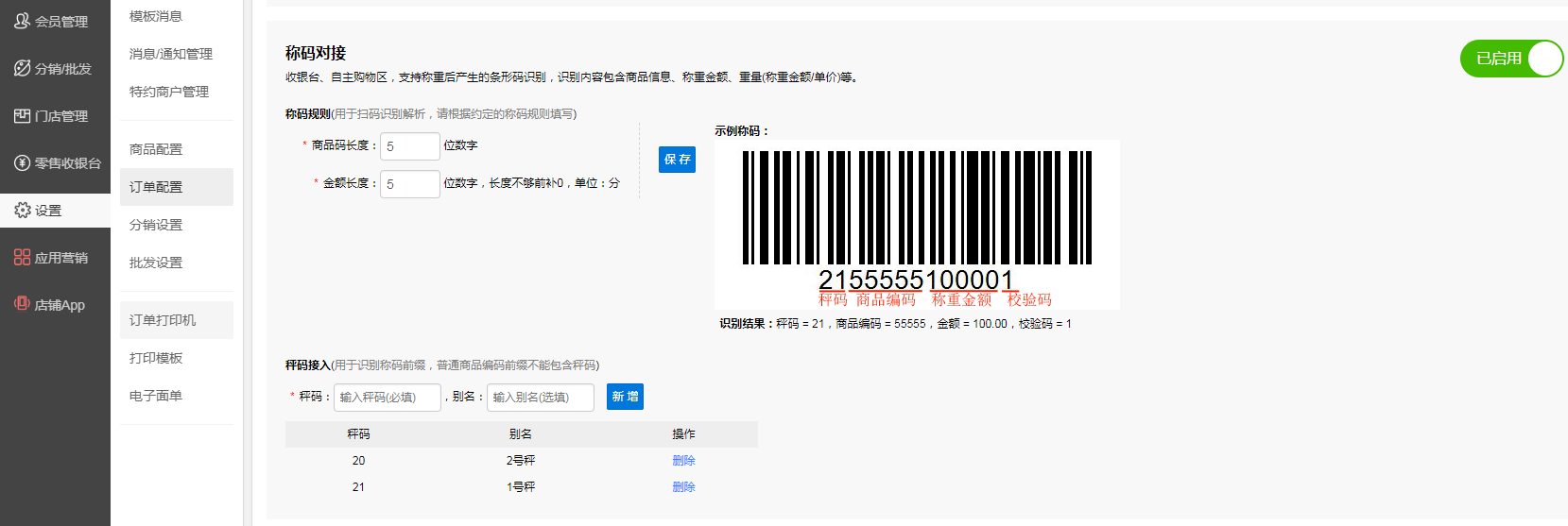Click the 设置 gear icon
The width and height of the screenshot is (1568, 526).
tap(22, 210)
